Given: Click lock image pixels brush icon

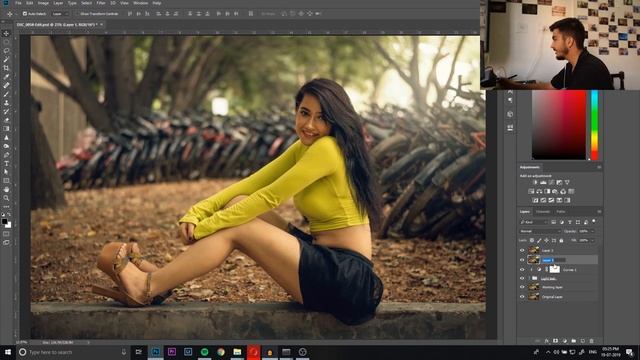Looking at the screenshot, I should coord(539,240).
